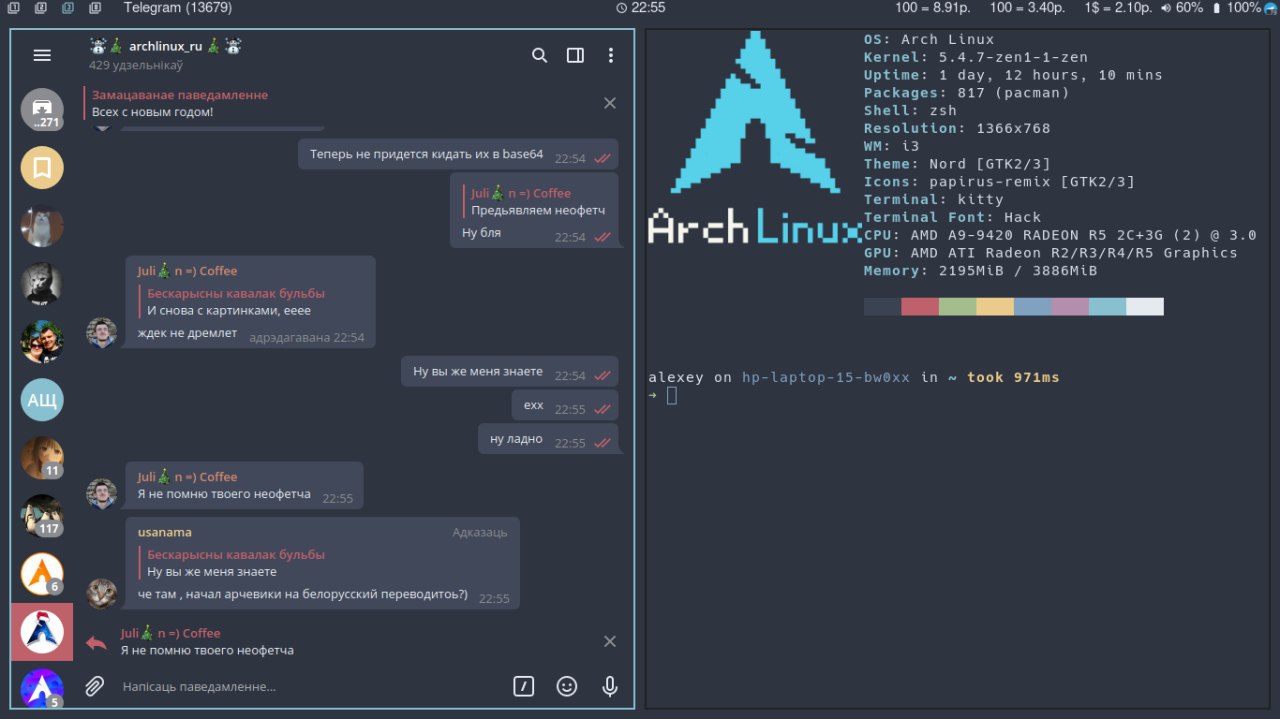Open the chat with the 'АЩ' avatar
Viewport: 1280px width, 719px height.
[42, 400]
